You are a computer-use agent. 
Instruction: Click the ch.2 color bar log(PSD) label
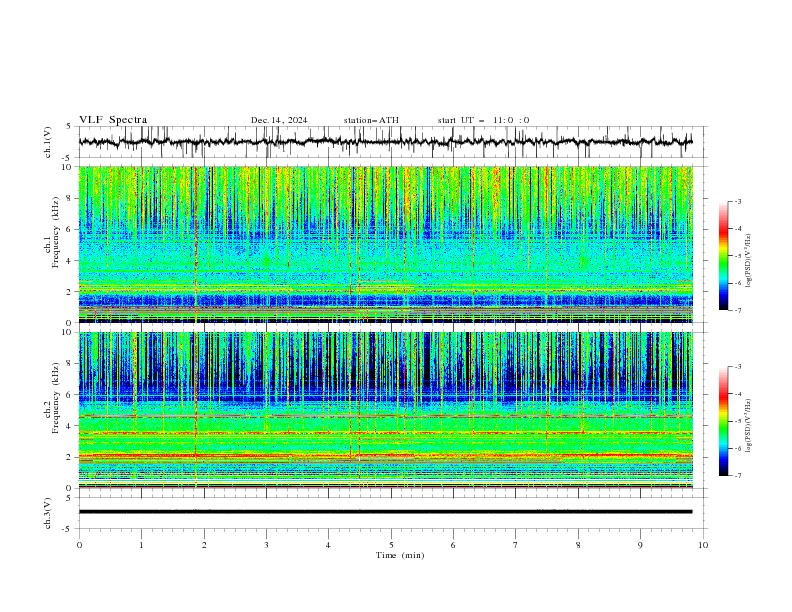click(x=749, y=425)
